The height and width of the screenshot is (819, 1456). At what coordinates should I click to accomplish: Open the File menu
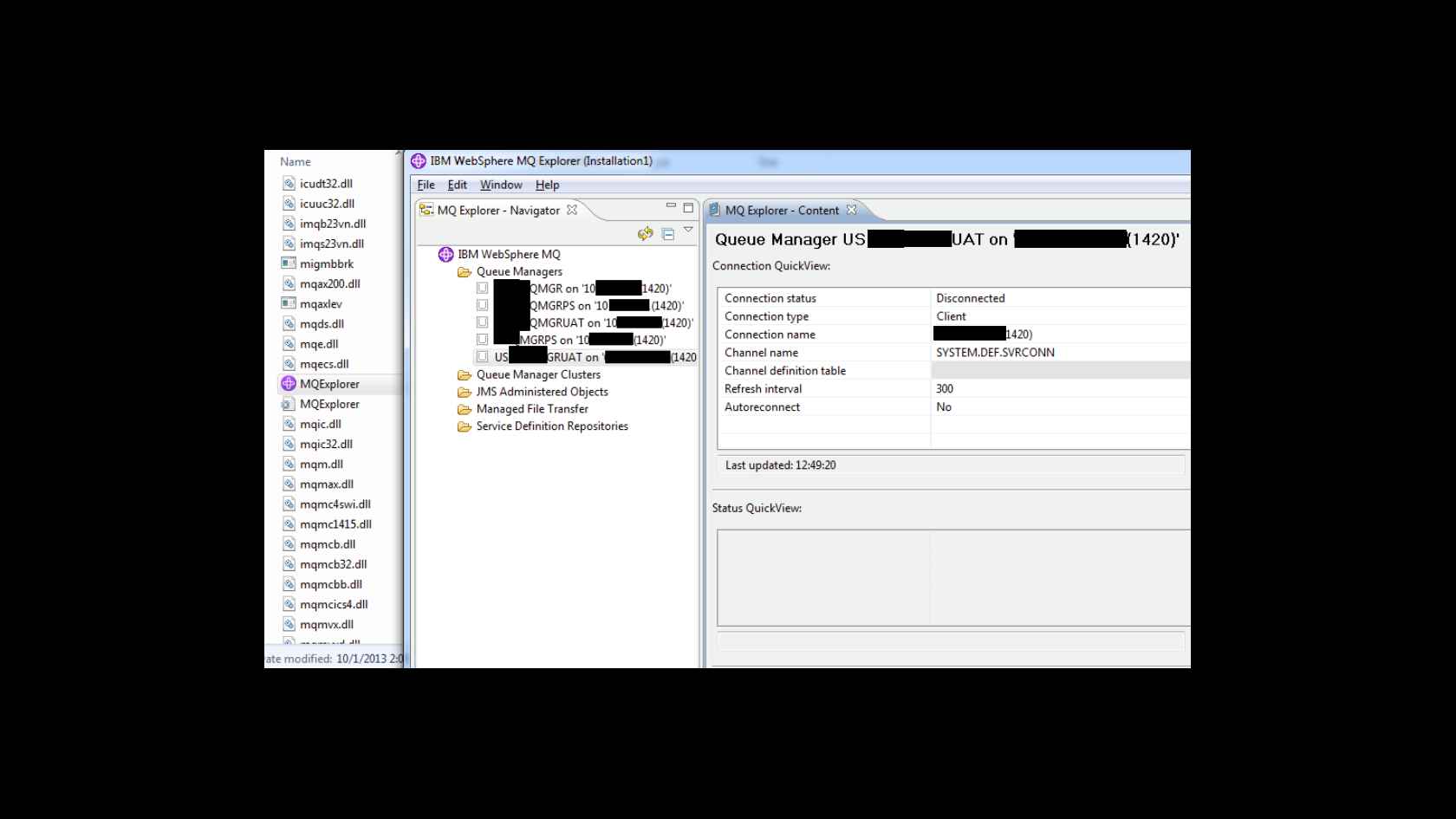pyautogui.click(x=426, y=185)
